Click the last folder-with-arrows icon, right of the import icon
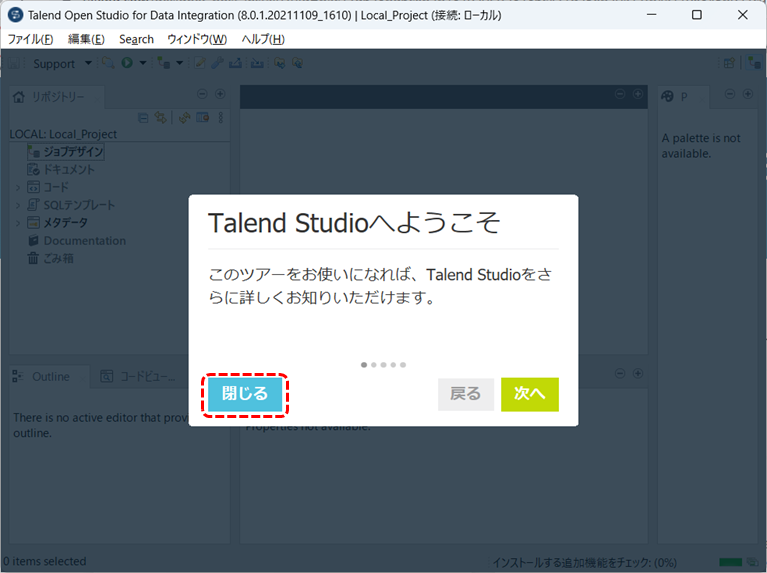The image size is (767, 573). [297, 63]
